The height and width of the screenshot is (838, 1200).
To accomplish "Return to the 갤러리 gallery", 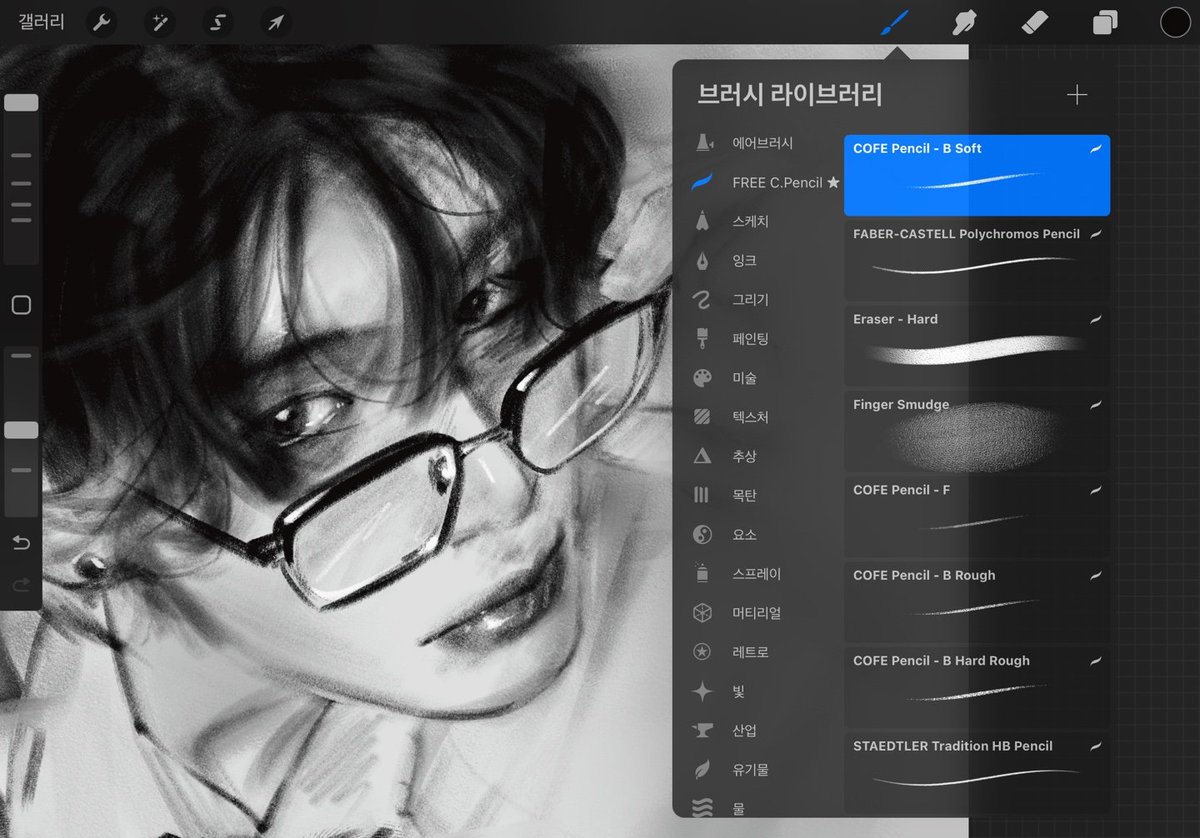I will click(x=41, y=22).
